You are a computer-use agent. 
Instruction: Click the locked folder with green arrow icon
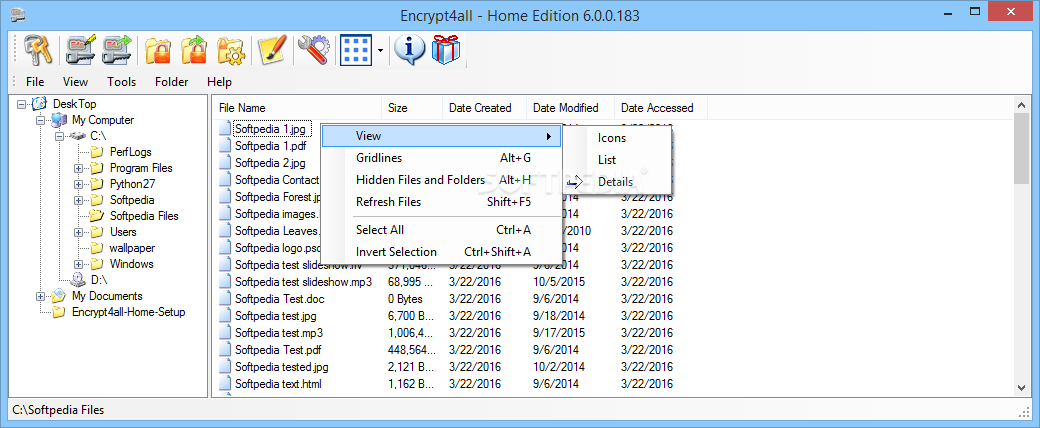(194, 50)
